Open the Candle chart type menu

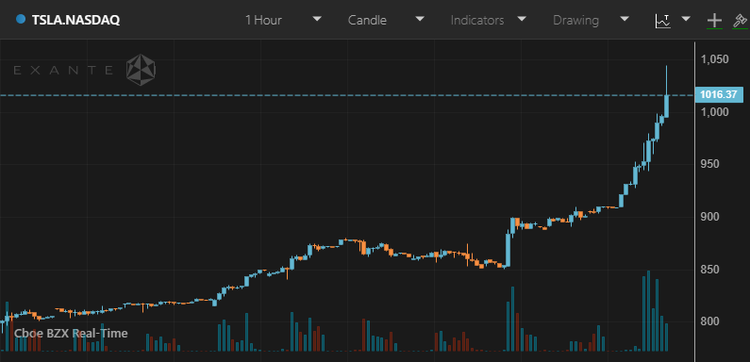pyautogui.click(x=367, y=21)
